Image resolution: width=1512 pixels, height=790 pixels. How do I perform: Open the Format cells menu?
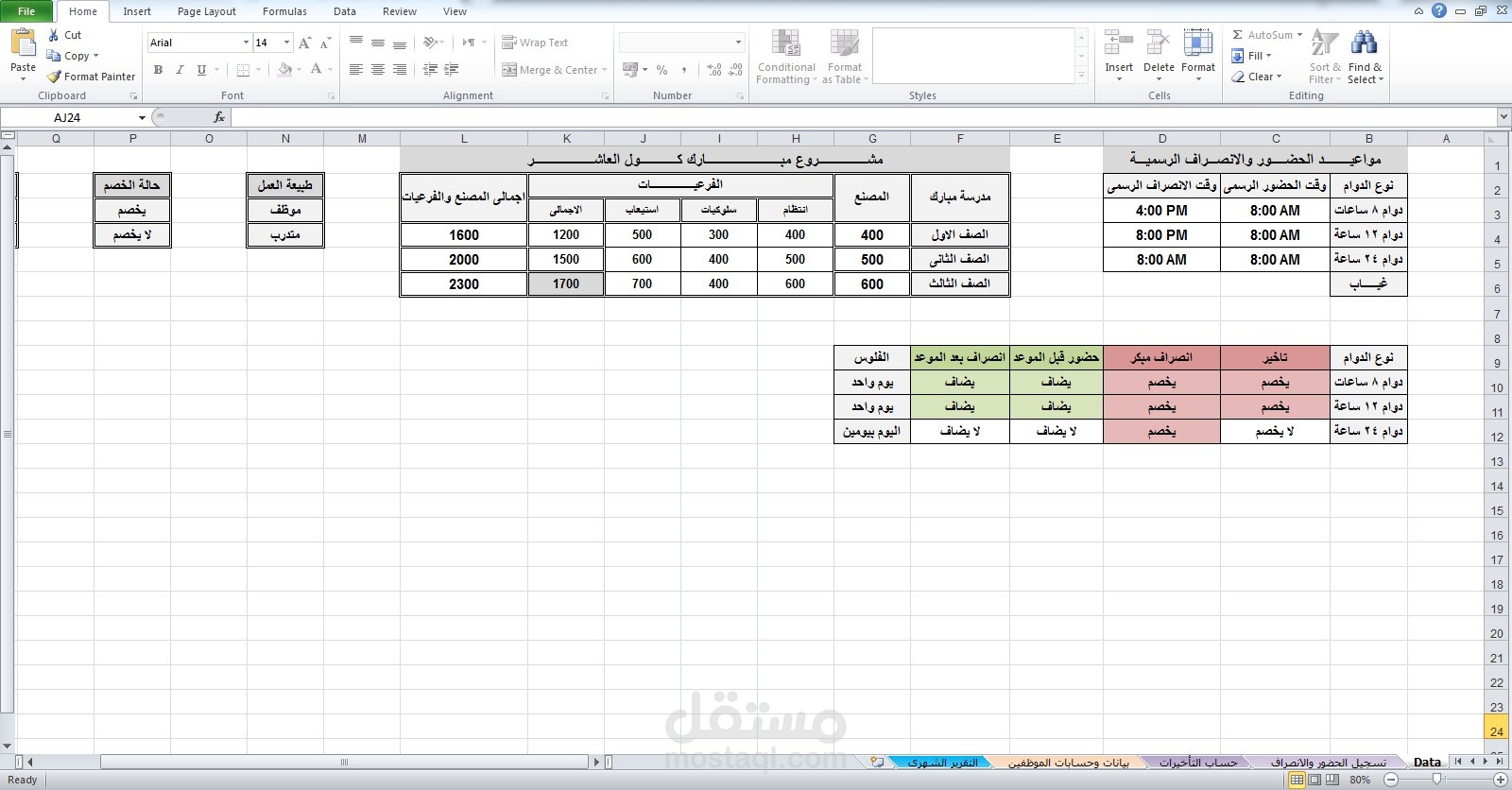click(1198, 55)
